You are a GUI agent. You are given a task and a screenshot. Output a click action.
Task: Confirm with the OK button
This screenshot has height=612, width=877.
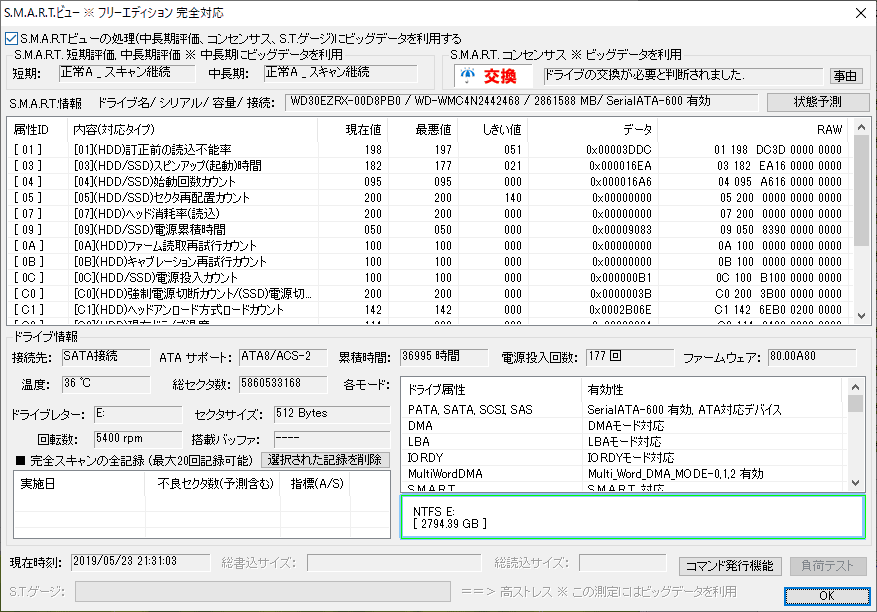coord(827,596)
